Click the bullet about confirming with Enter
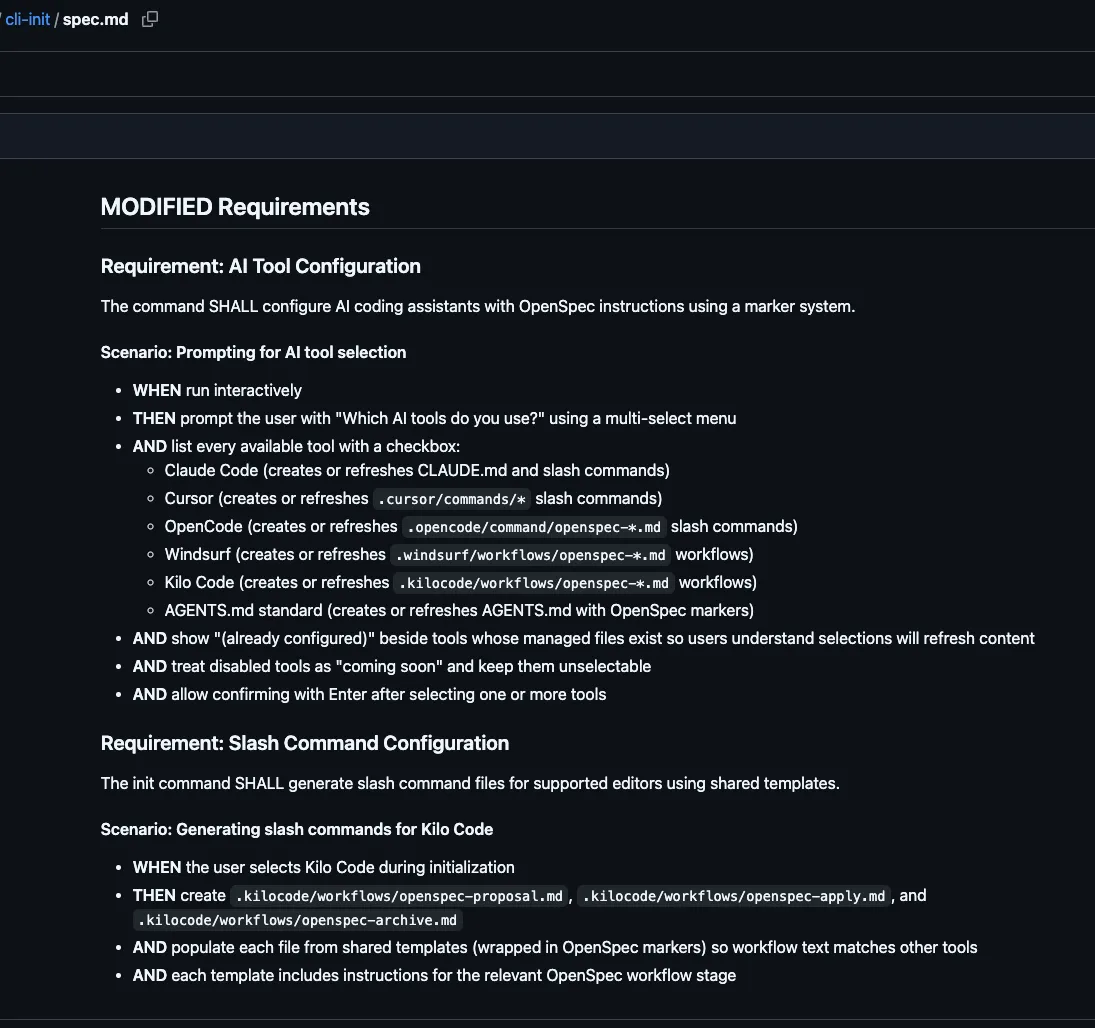1095x1028 pixels. [369, 694]
